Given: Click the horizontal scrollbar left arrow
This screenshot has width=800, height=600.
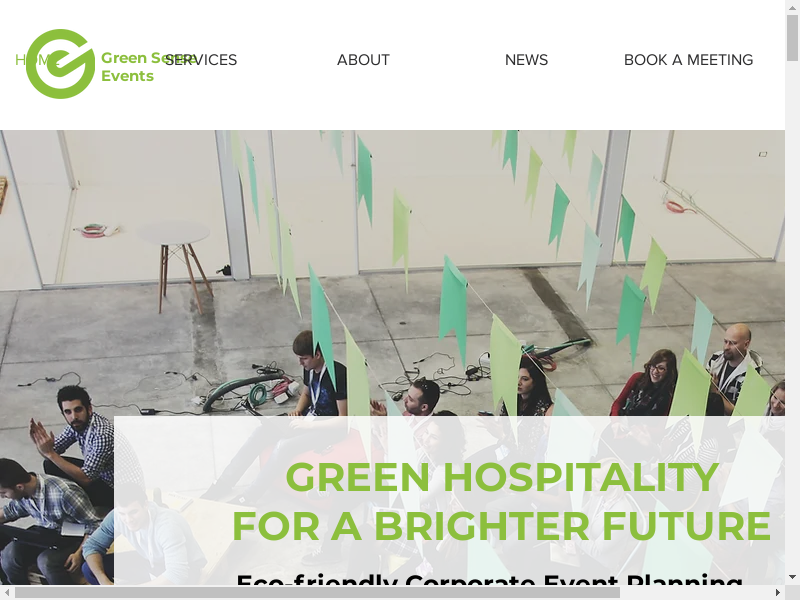Looking at the screenshot, I should (6, 592).
